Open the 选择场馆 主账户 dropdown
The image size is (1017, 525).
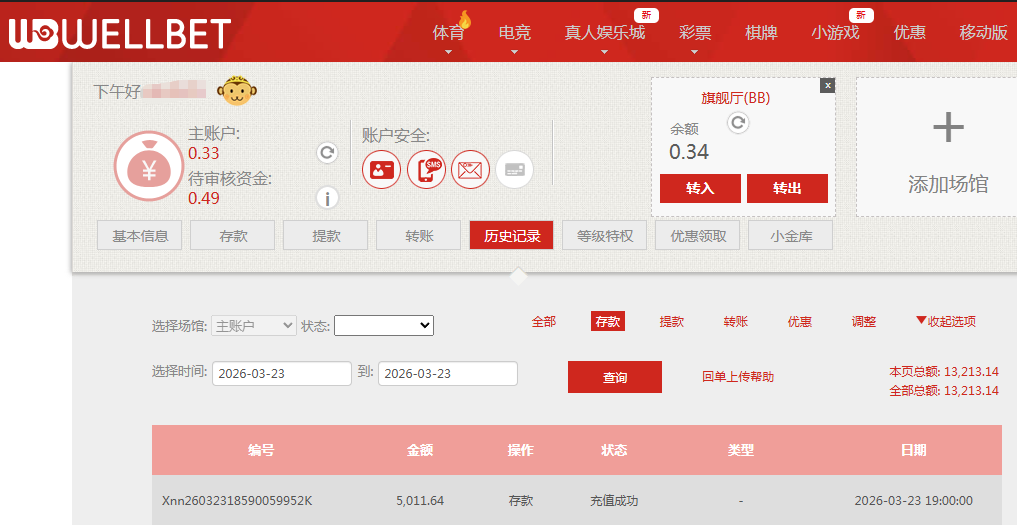coord(254,326)
